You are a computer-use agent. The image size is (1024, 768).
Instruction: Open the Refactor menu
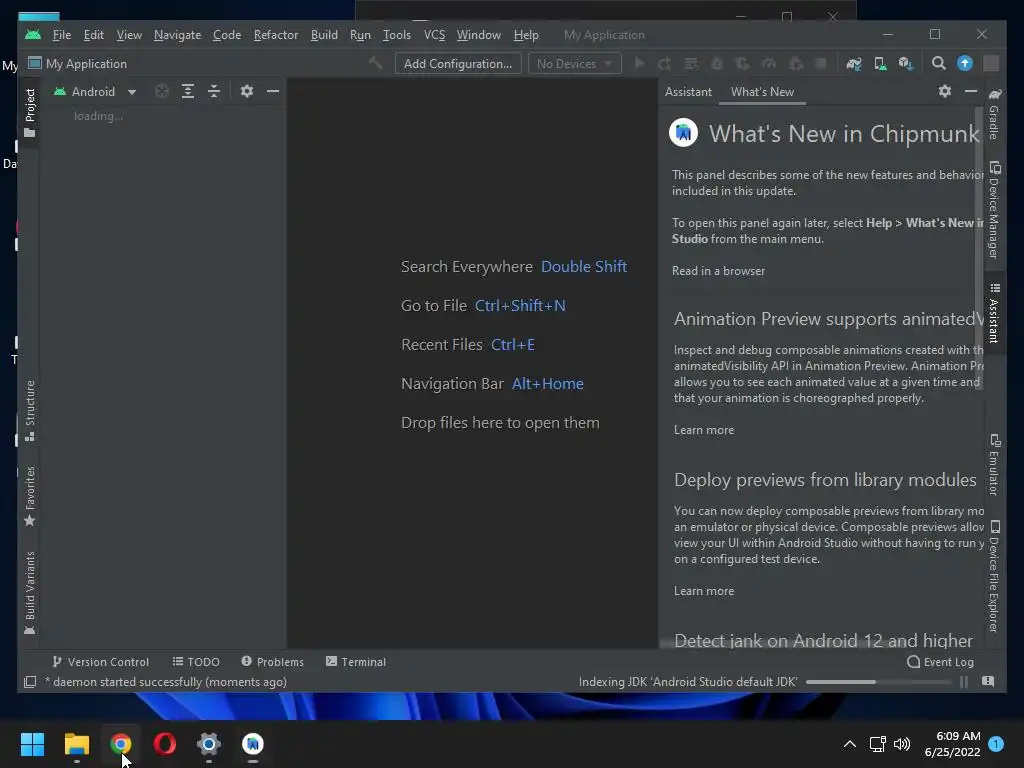[276, 35]
